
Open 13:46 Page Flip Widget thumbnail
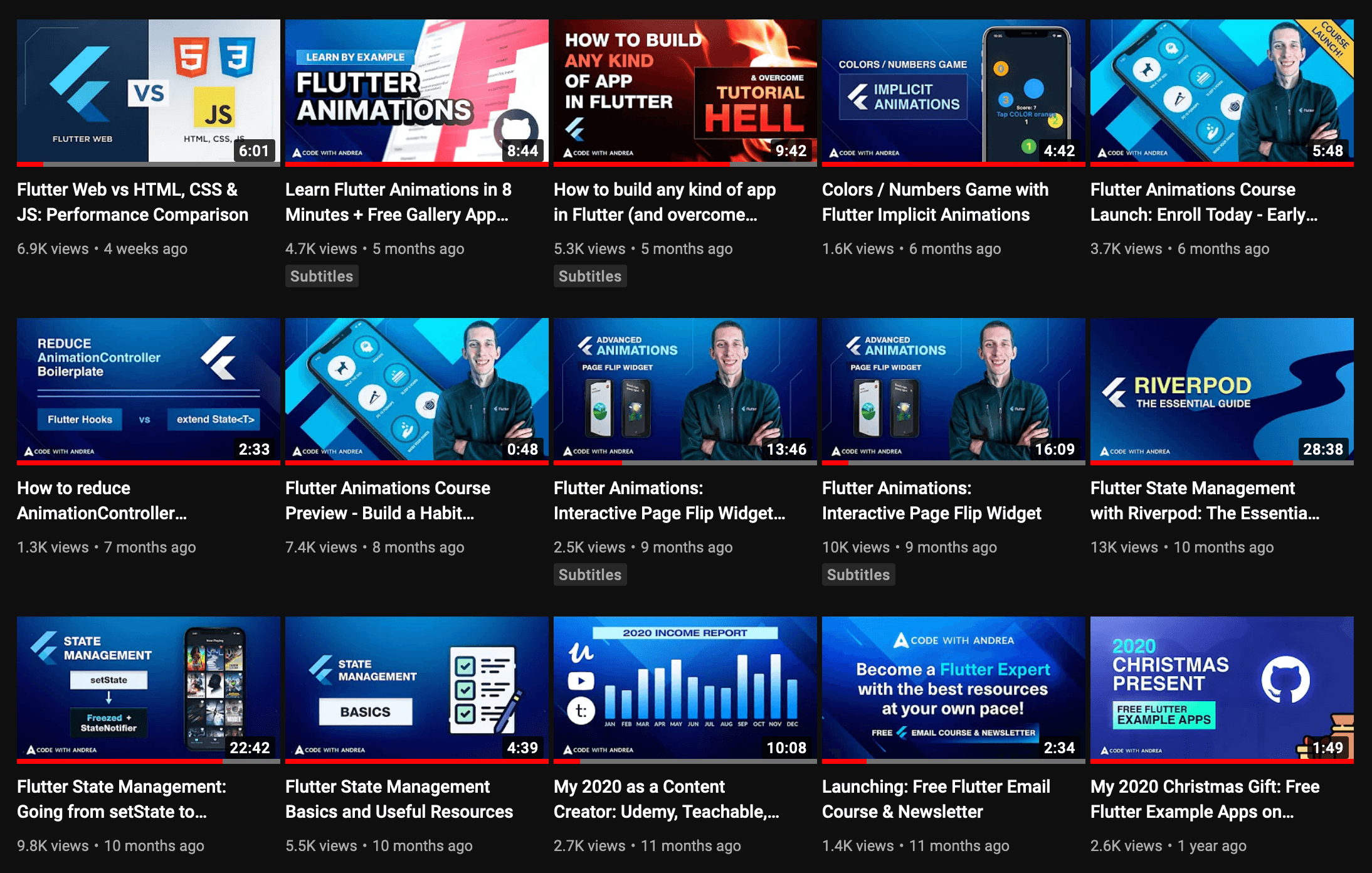pyautogui.click(x=685, y=389)
